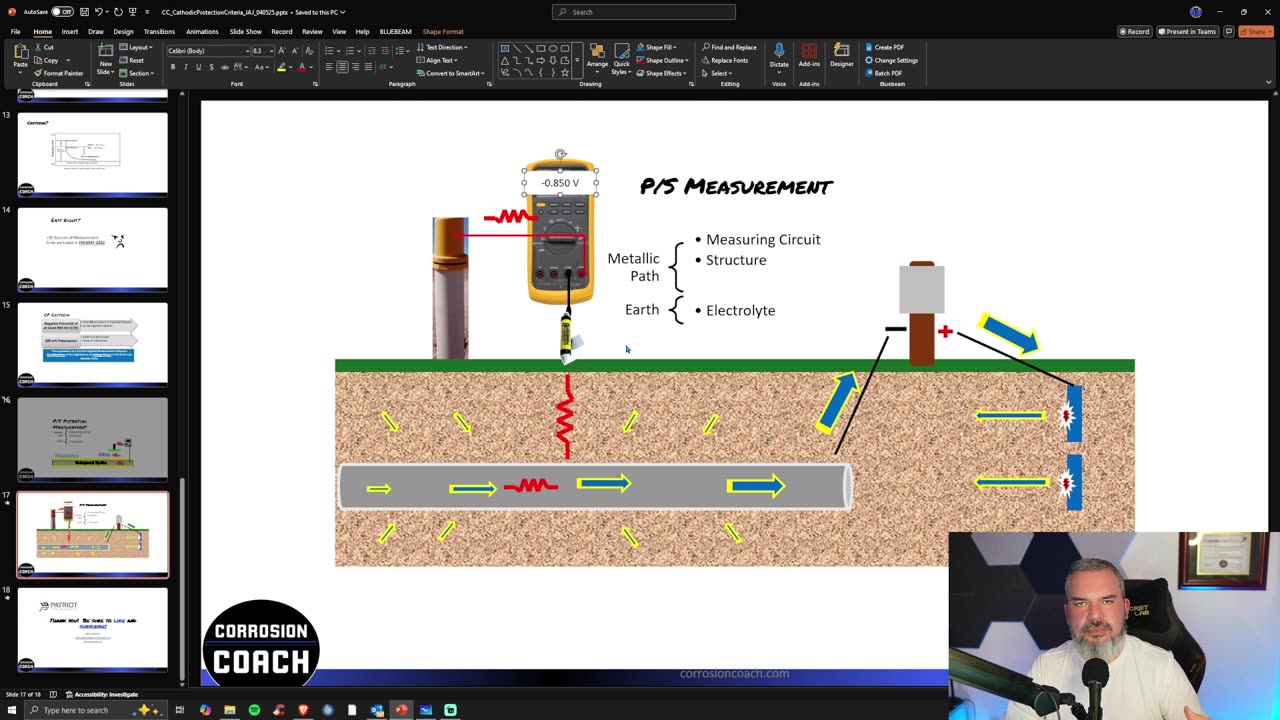Image resolution: width=1280 pixels, height=720 pixels.
Task: Activate the Format Painter
Action: [58, 73]
